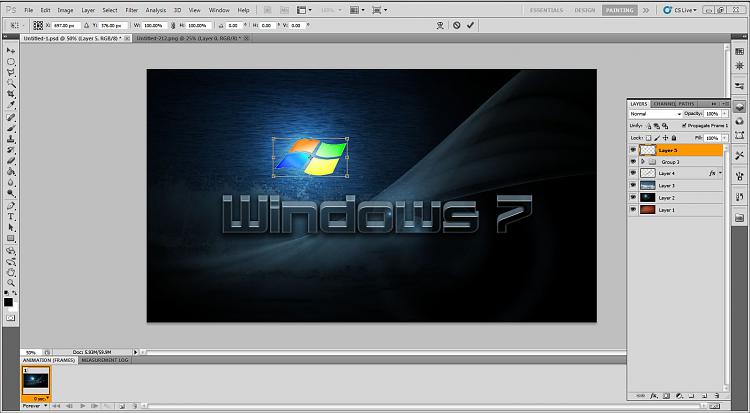Select the Move tool

point(11,51)
